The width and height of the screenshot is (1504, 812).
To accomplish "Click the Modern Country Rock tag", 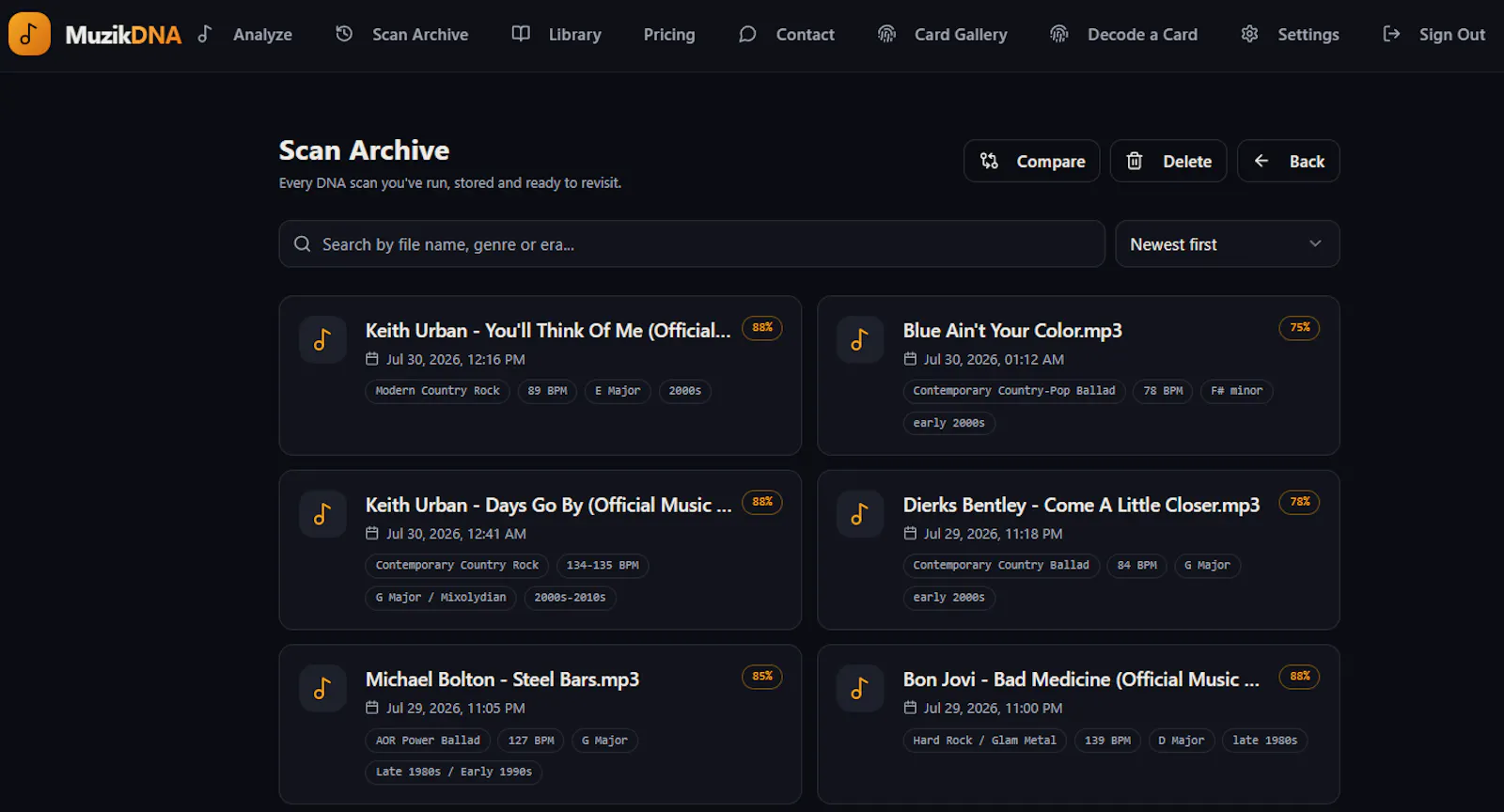I will pos(437,391).
